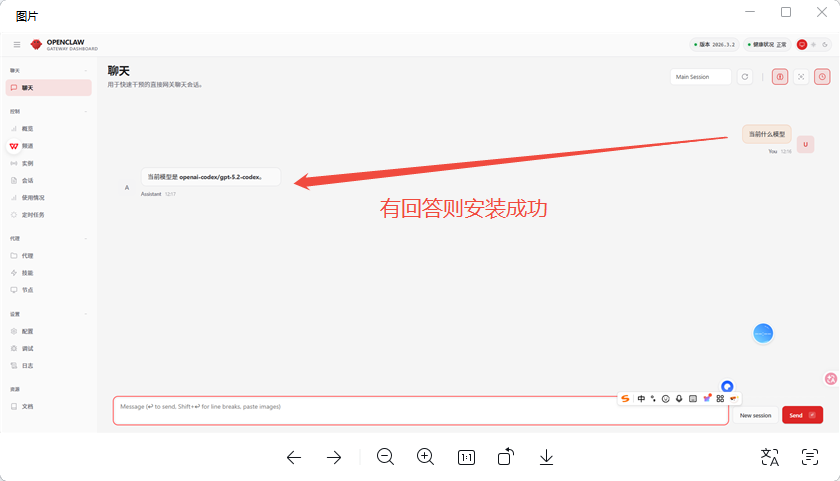This screenshot has height=481, width=840.
Task: Select the dark theme moon icon
Action: pyautogui.click(x=825, y=44)
